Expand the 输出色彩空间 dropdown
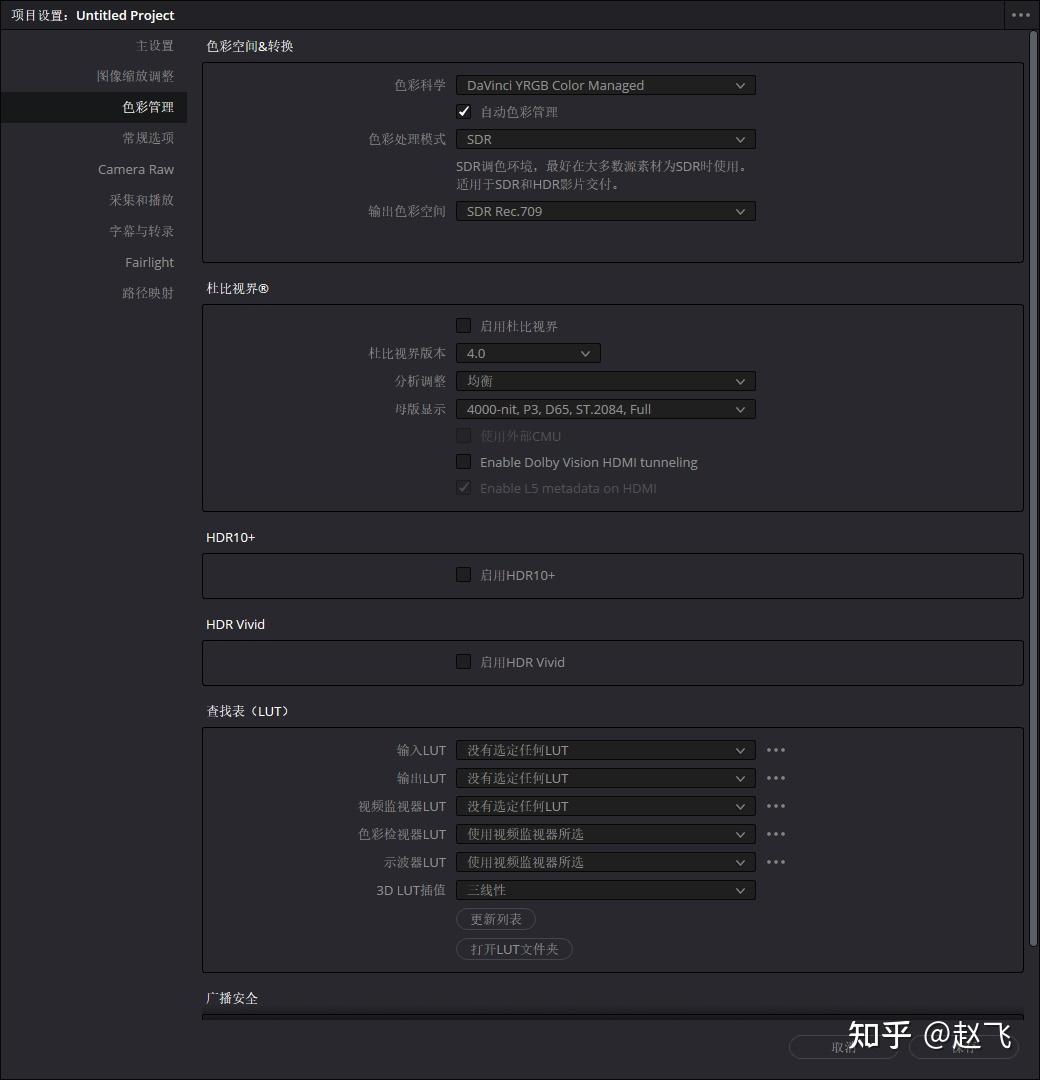Screen dimensions: 1040x1080 pos(604,211)
